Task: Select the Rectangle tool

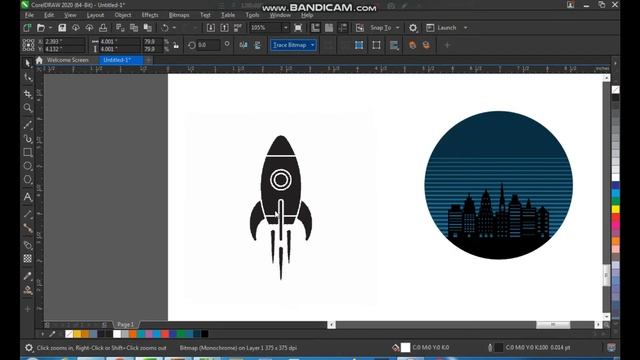Action: [x=28, y=153]
